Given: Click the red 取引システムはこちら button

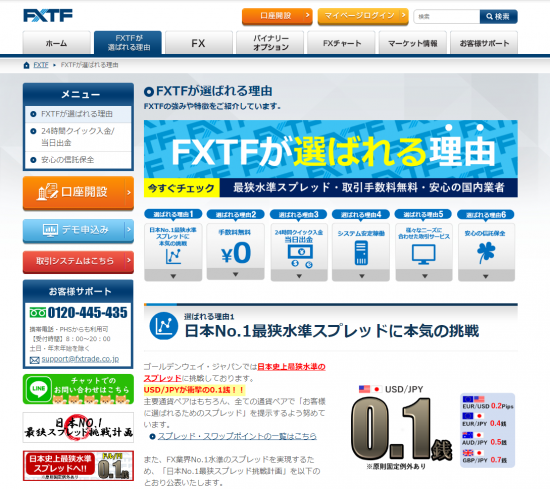Looking at the screenshot, I should [78, 261].
